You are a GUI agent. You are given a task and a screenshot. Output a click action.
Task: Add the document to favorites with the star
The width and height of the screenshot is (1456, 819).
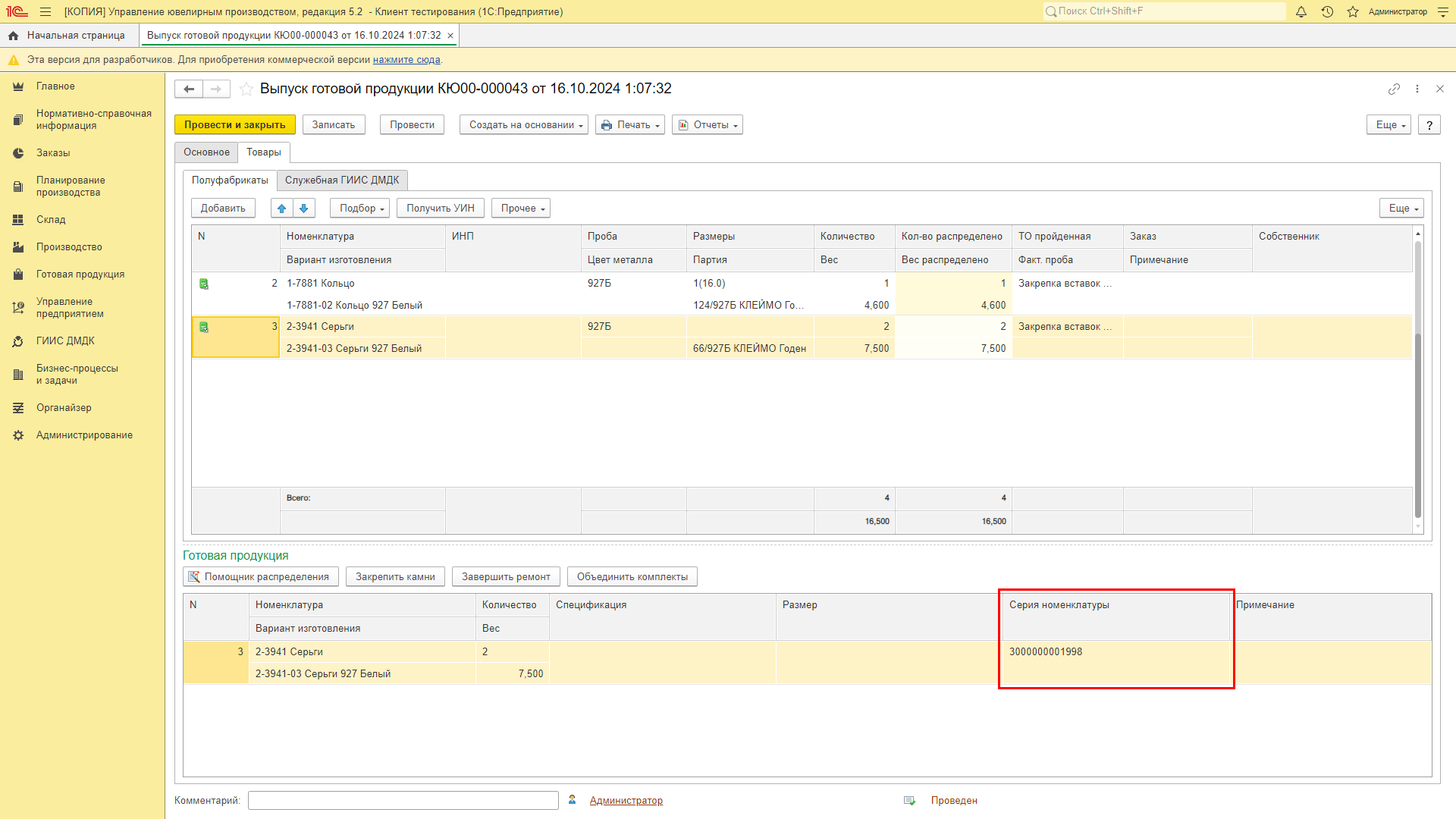click(x=246, y=89)
